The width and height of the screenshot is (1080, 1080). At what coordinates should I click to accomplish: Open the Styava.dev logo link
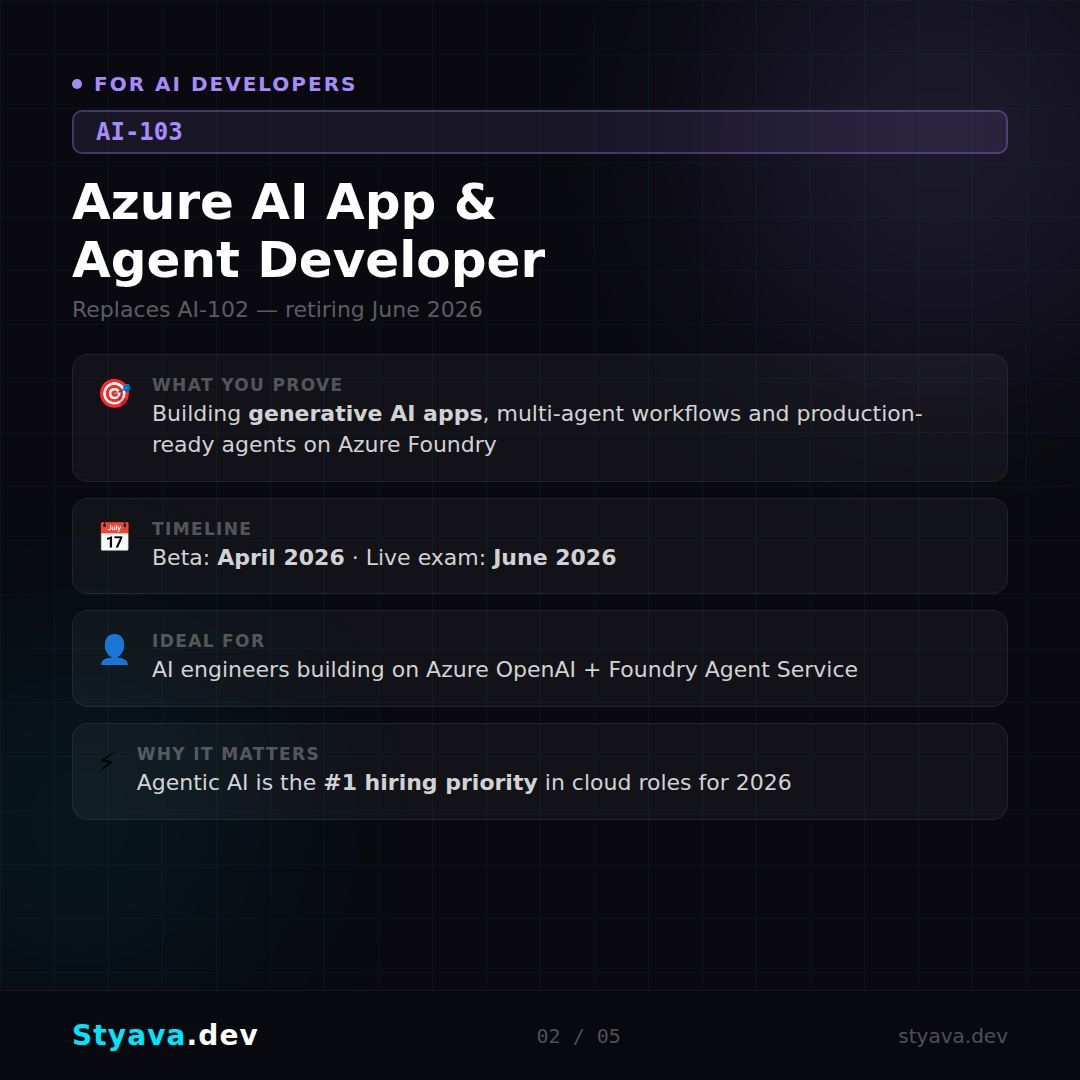click(x=166, y=1036)
